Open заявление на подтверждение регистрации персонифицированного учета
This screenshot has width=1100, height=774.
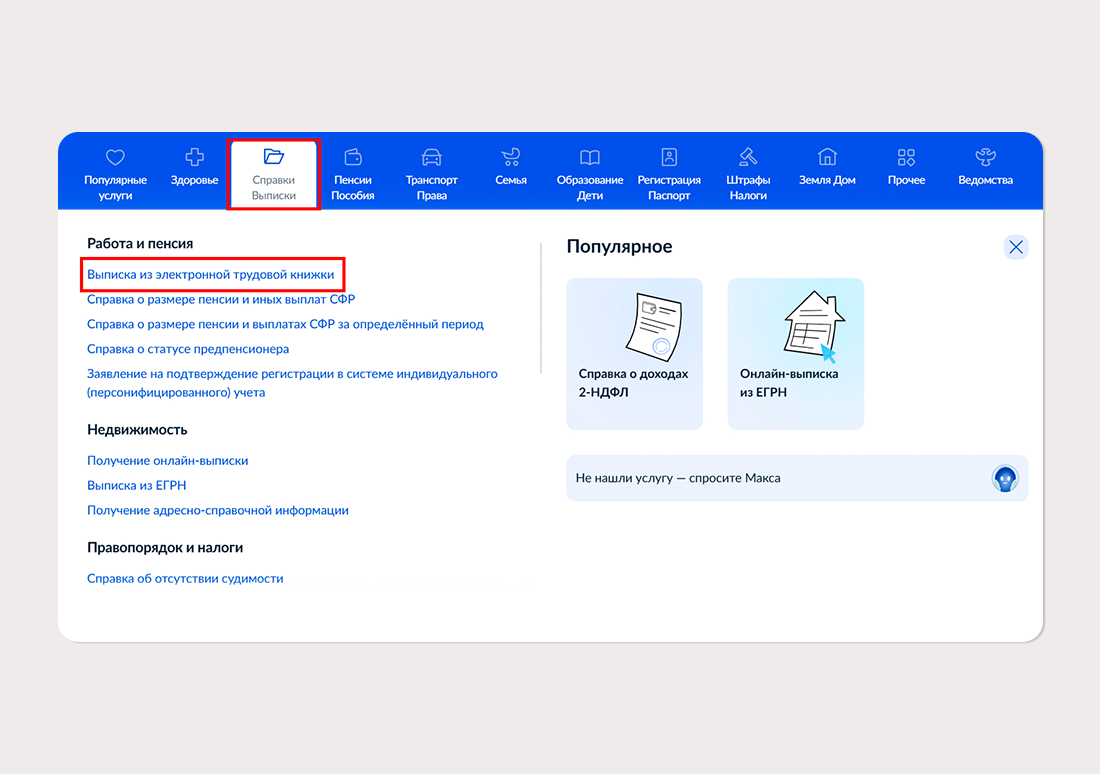point(293,383)
